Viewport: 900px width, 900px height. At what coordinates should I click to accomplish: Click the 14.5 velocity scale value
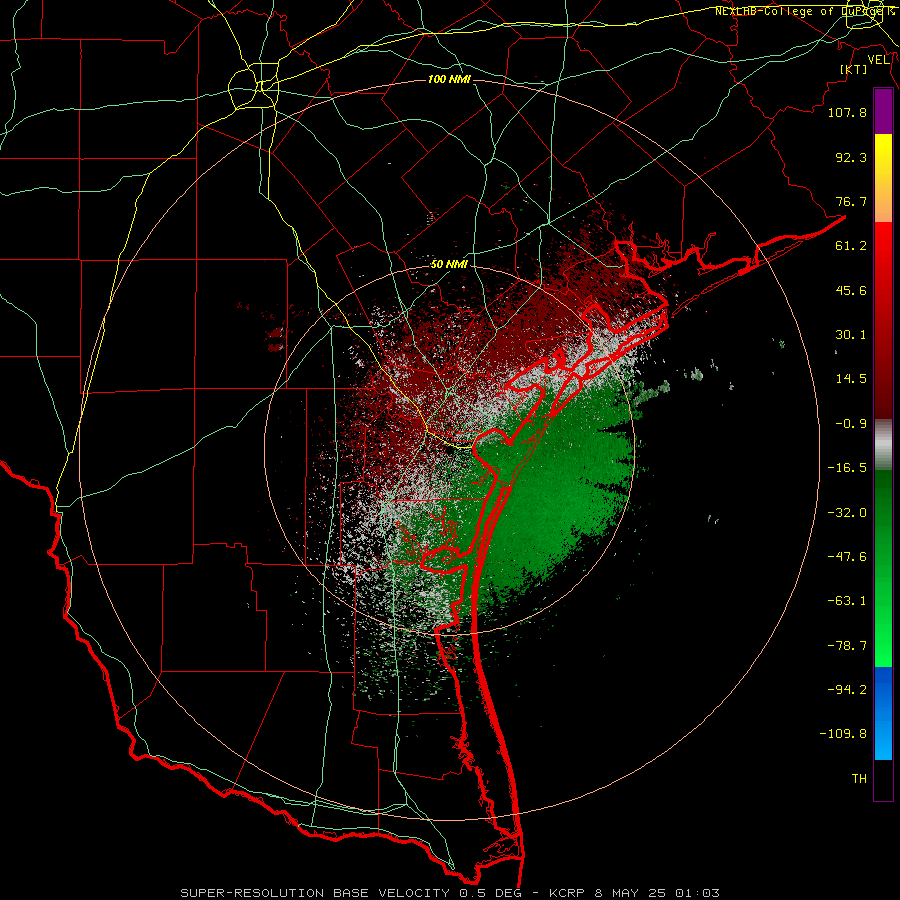coord(851,379)
